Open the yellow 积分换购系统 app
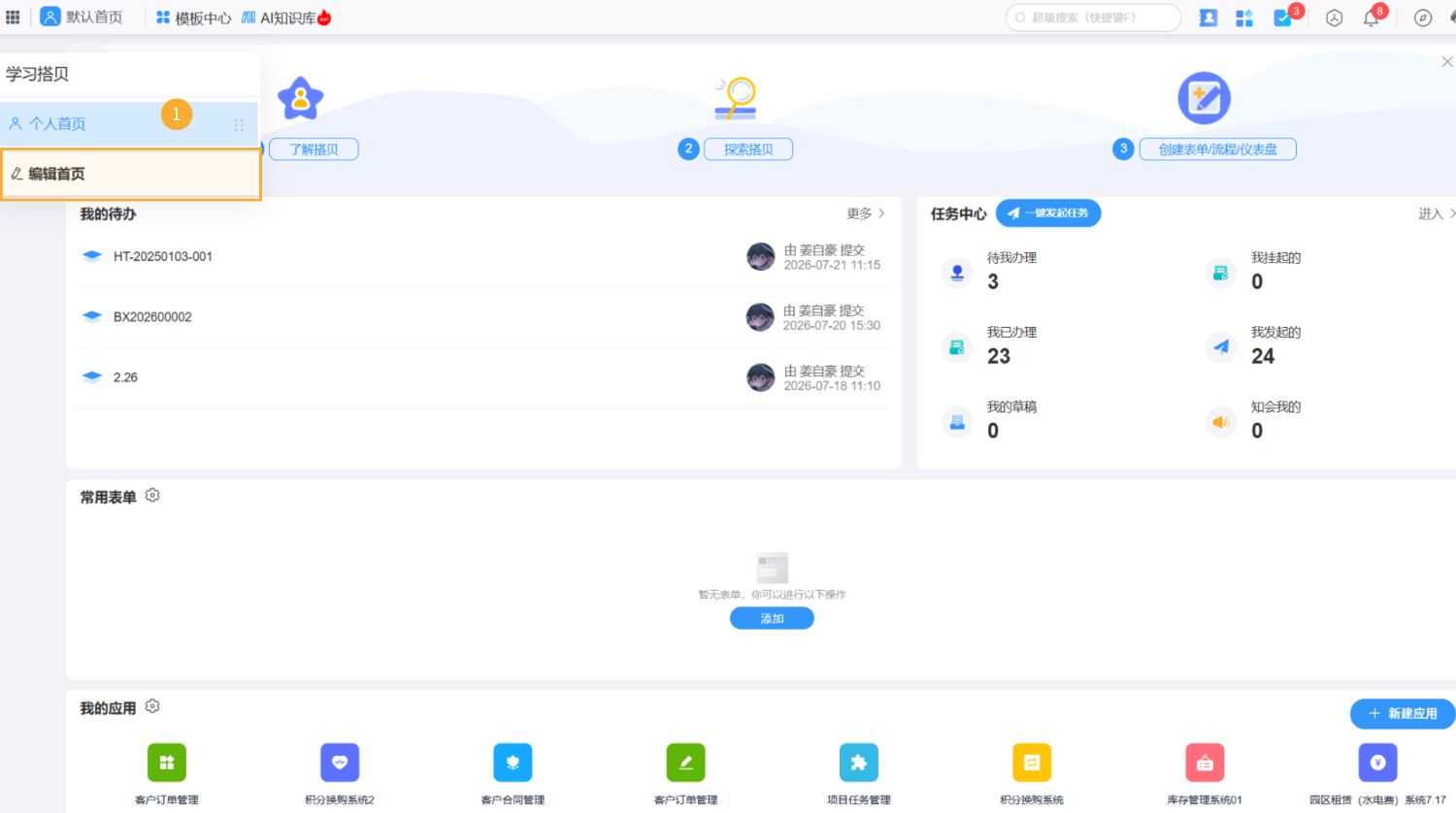The image size is (1456, 813). coord(1032,763)
